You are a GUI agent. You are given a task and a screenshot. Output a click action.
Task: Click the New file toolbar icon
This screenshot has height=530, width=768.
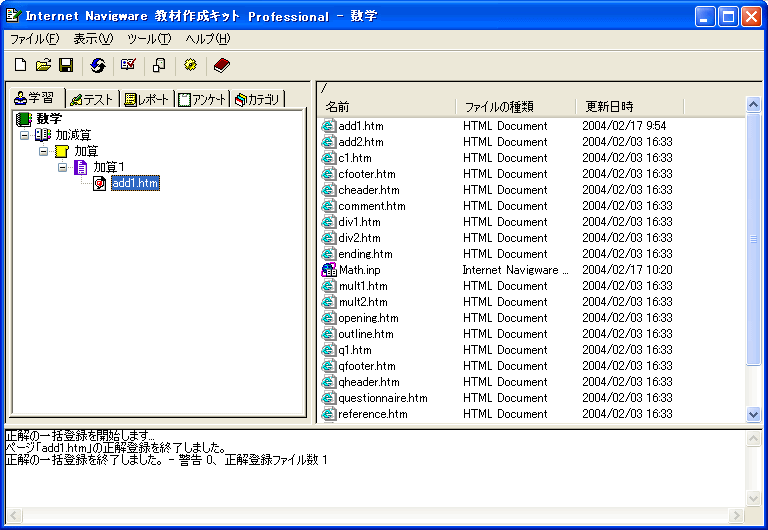[x=20, y=65]
